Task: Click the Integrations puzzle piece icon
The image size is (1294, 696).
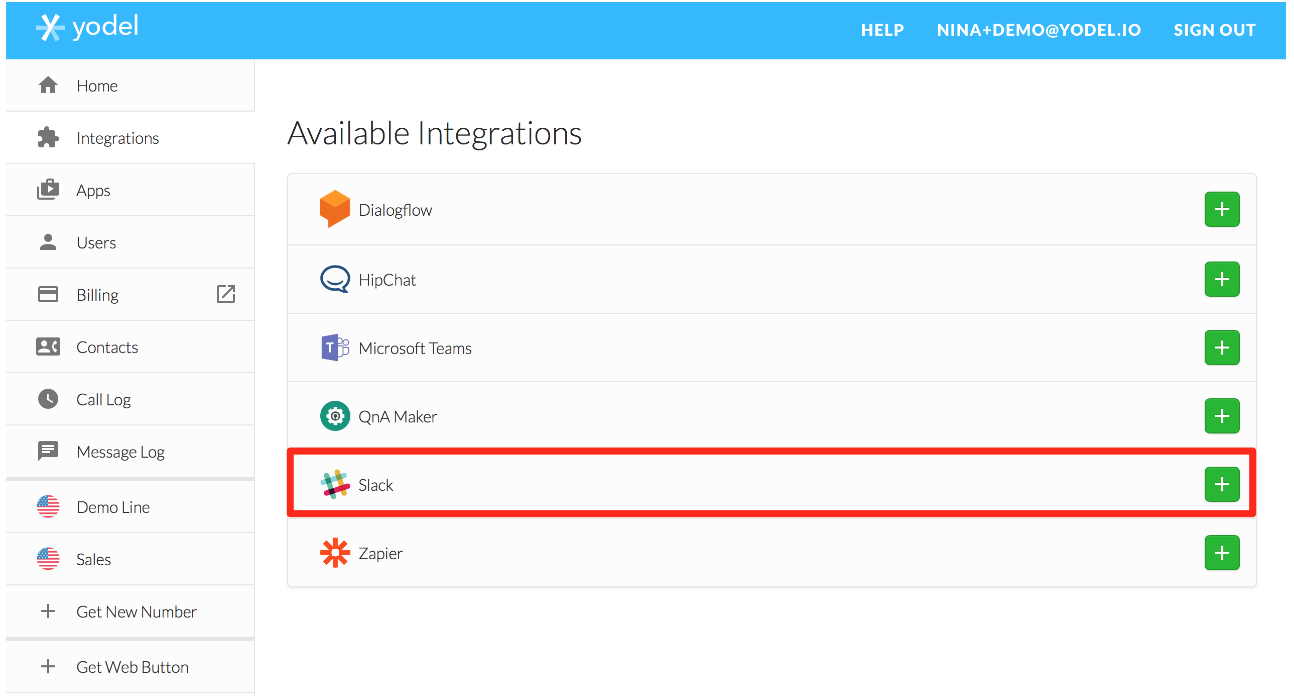Action: (x=48, y=138)
